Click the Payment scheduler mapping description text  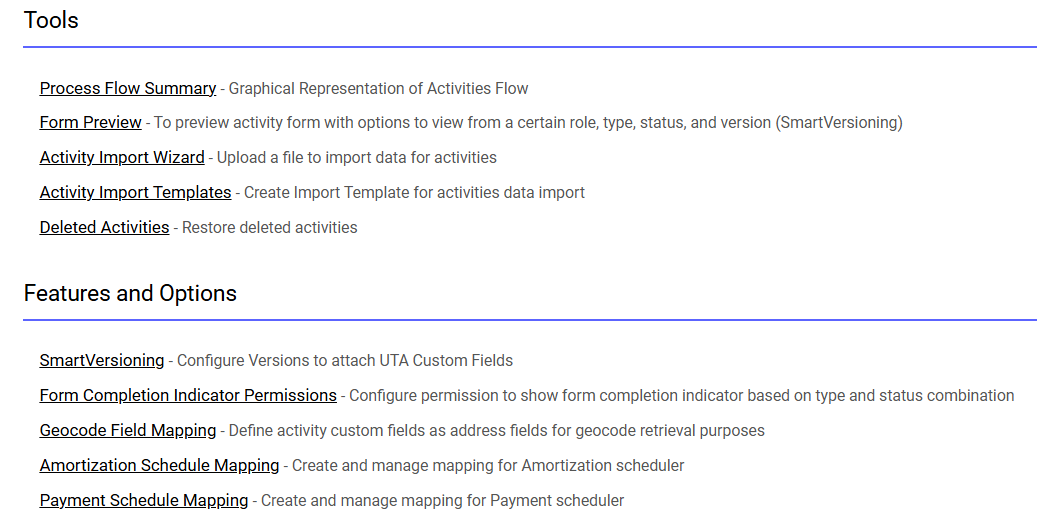click(x=442, y=501)
